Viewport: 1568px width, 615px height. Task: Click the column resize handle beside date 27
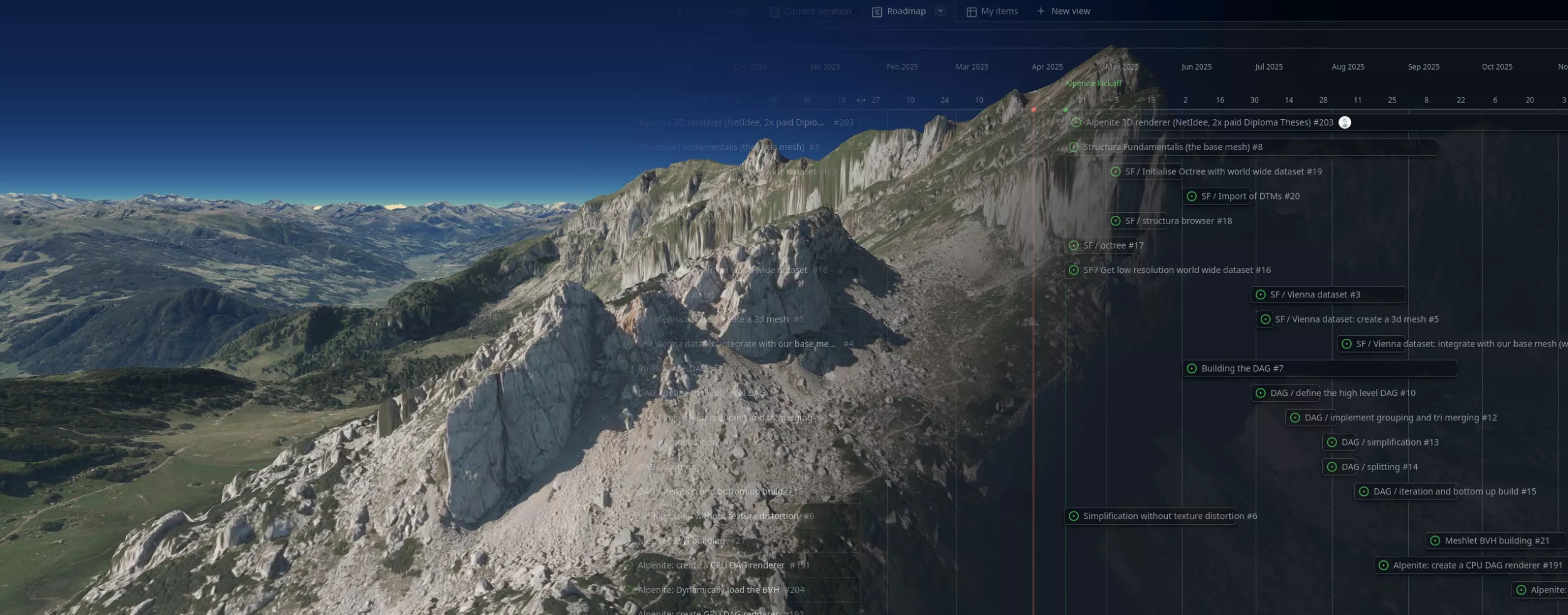pyautogui.click(x=861, y=100)
